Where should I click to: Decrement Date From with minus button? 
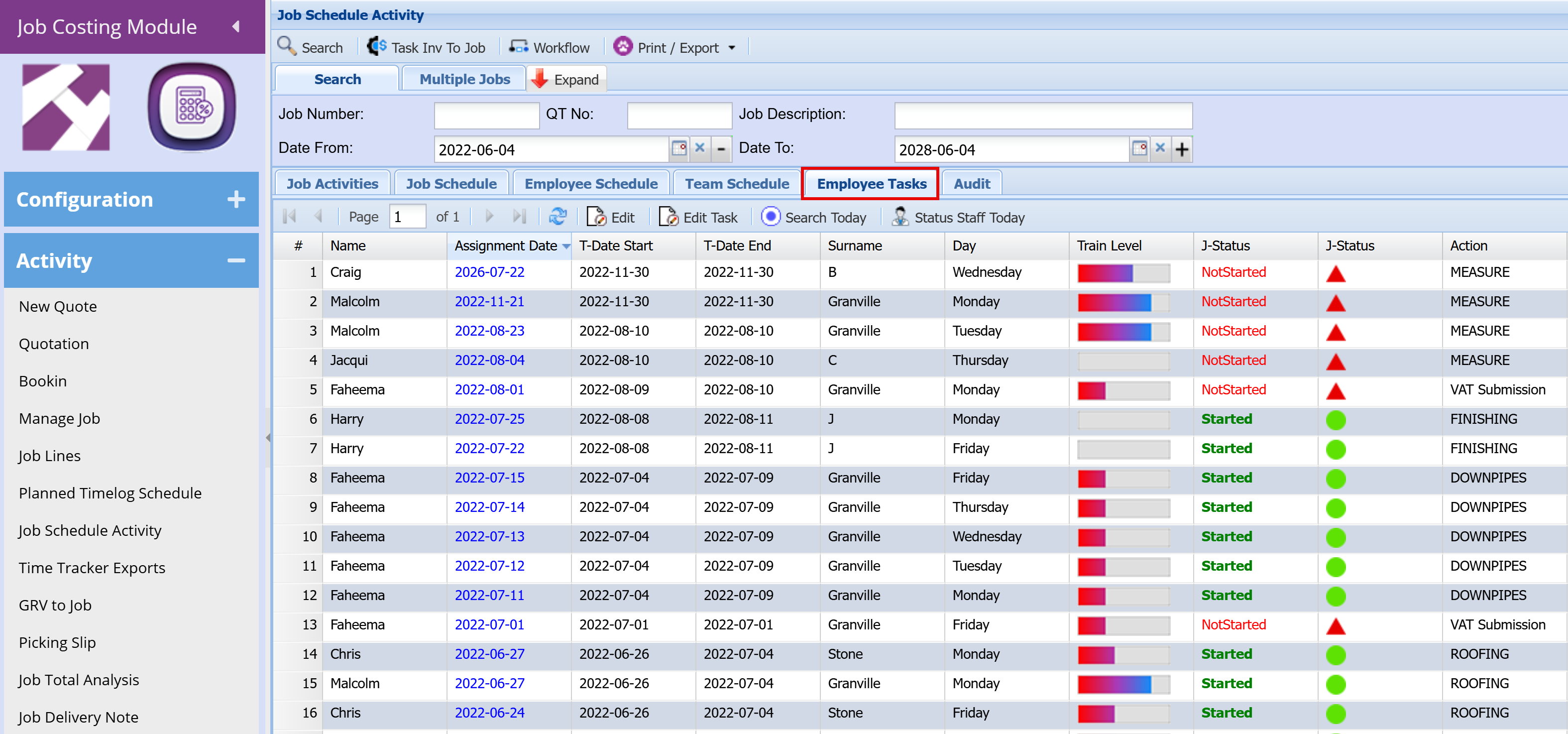click(721, 149)
